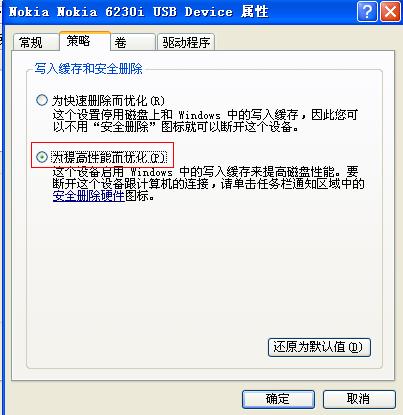Click the 写入缓存和安全删除 group heading
The width and height of the screenshot is (403, 415).
coord(88,69)
